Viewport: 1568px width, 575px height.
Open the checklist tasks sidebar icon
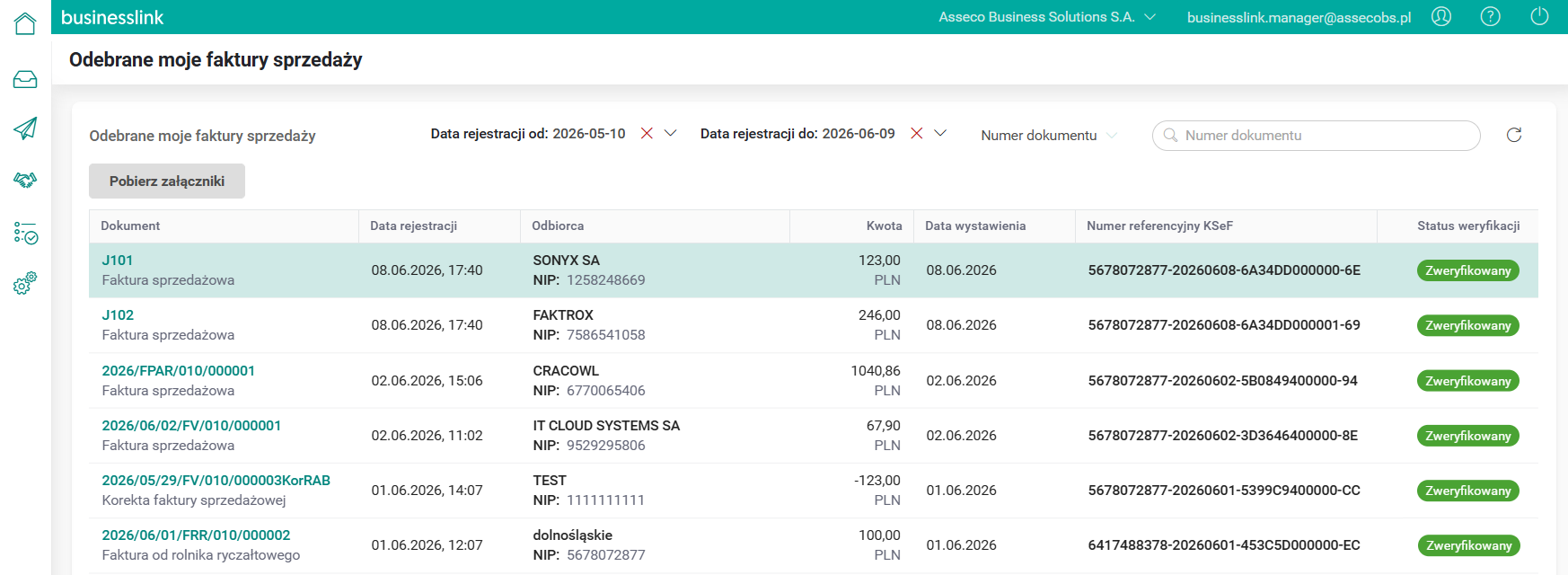click(x=25, y=234)
